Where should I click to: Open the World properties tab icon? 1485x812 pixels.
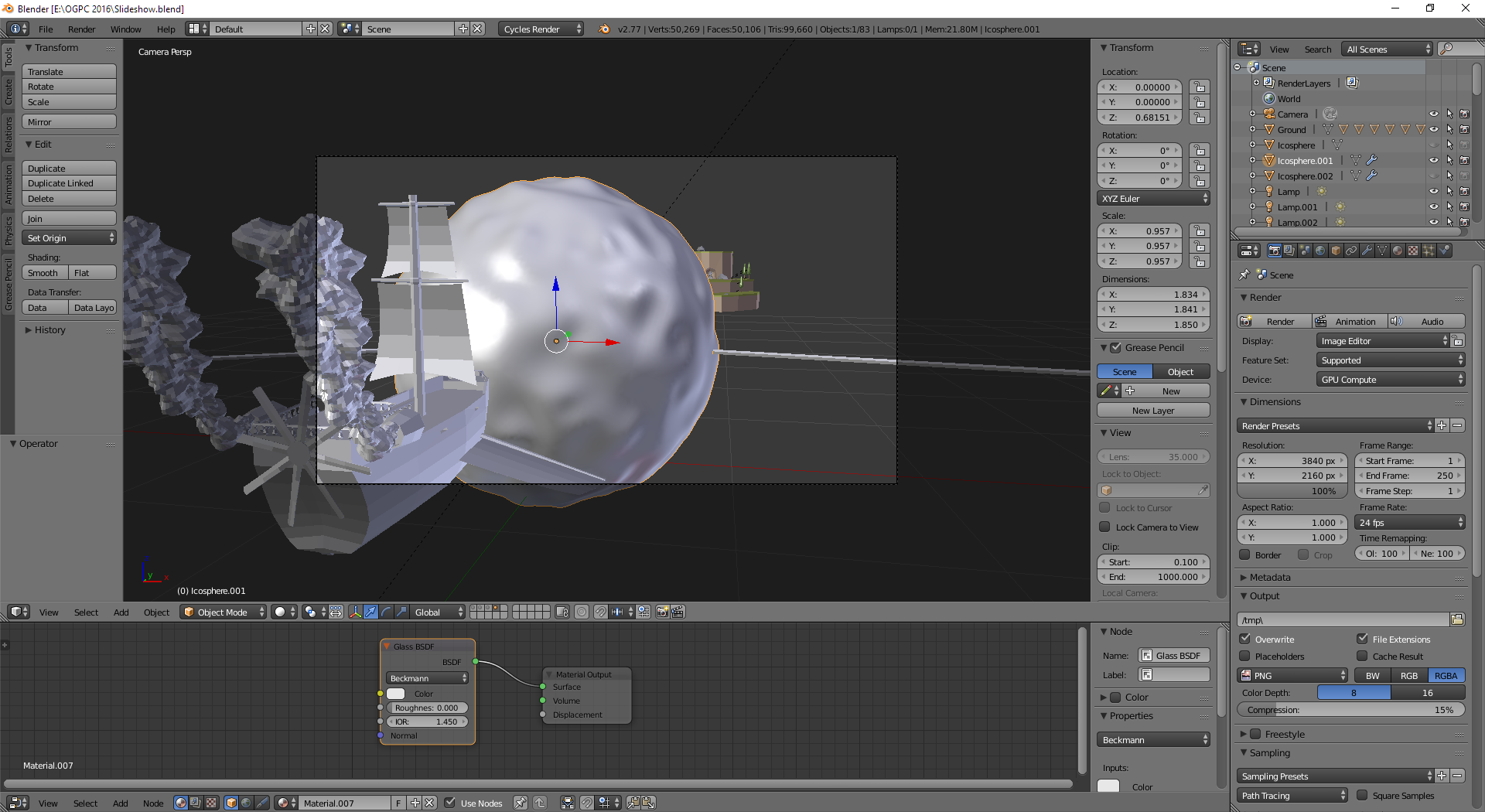1320,251
